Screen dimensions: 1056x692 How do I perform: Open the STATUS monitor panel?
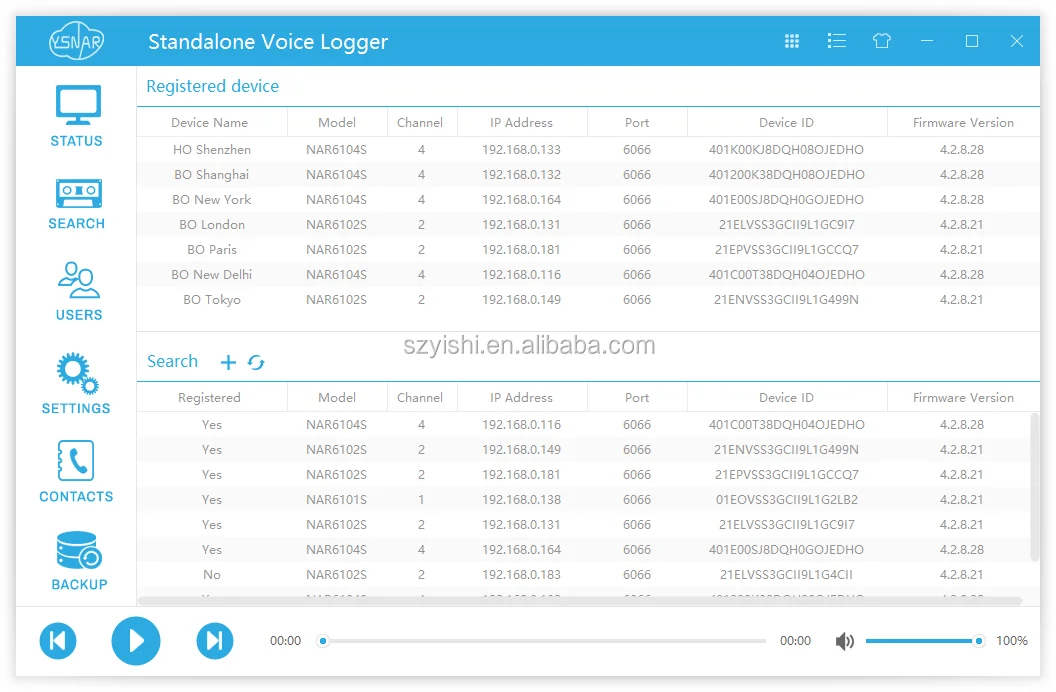76,113
